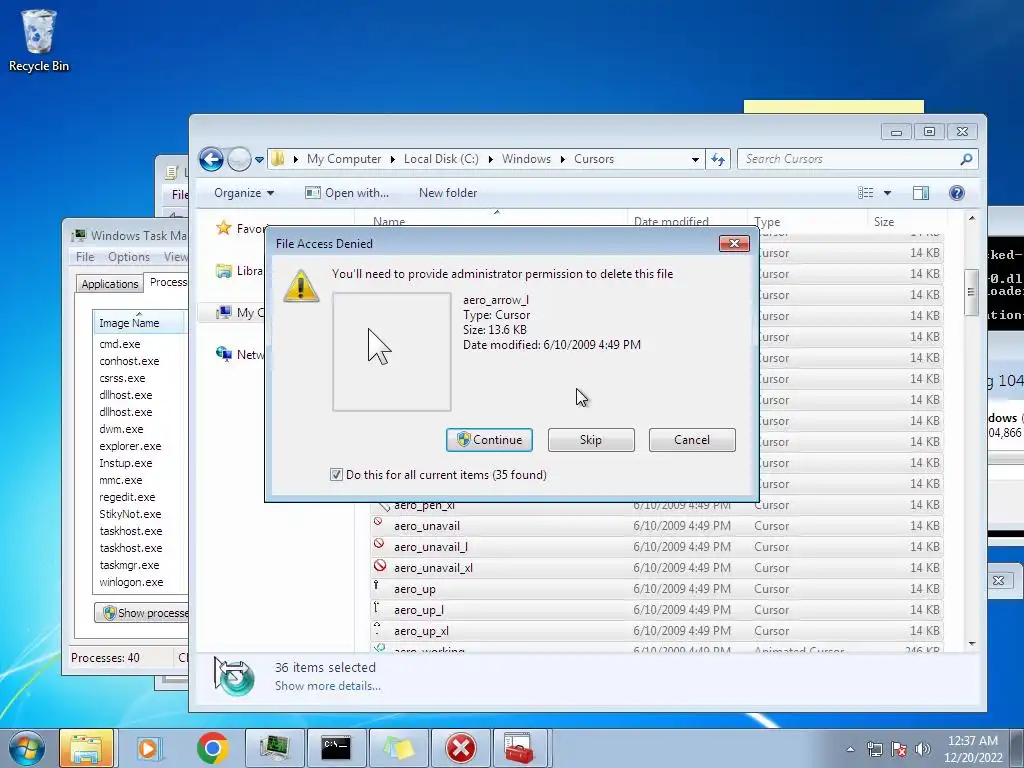Image resolution: width=1024 pixels, height=768 pixels.
Task: Select the aero_up_xl file row
Action: point(656,631)
